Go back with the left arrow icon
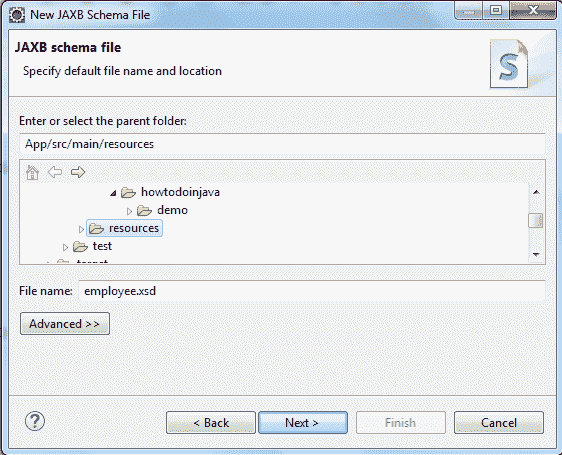Screen dimensions: 562x455 coord(55,172)
